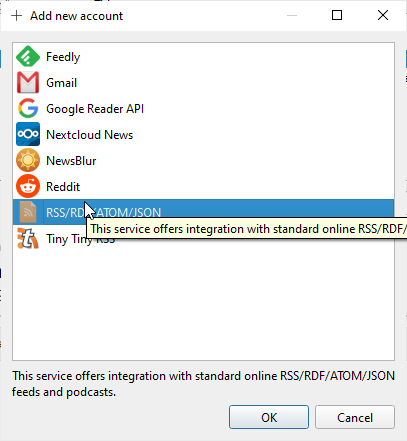This screenshot has width=407, height=441.
Task: Click the Reddit alien icon
Action: coord(28,186)
